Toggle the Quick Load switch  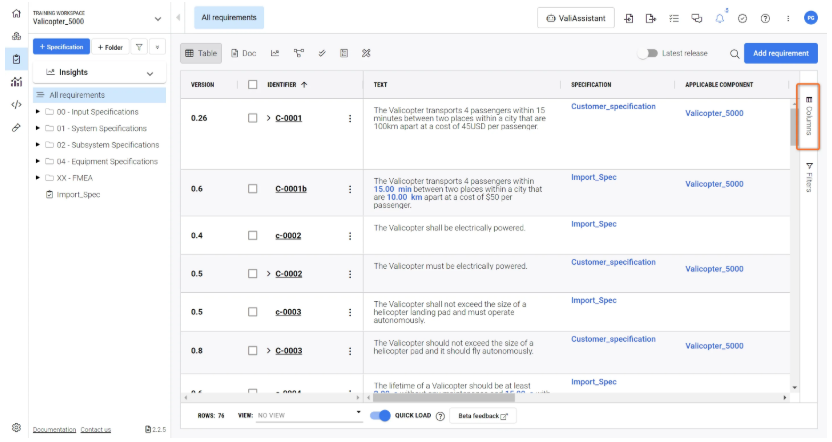pos(380,415)
